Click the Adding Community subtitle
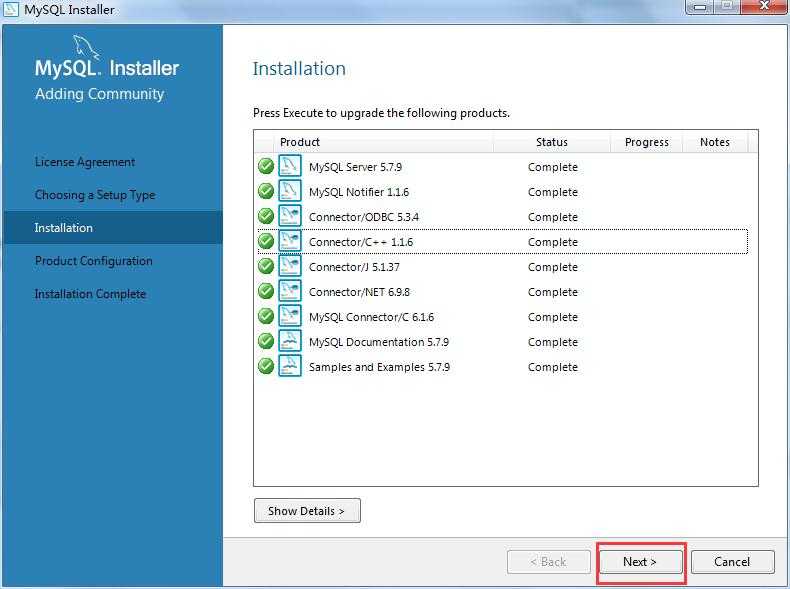 (x=100, y=94)
